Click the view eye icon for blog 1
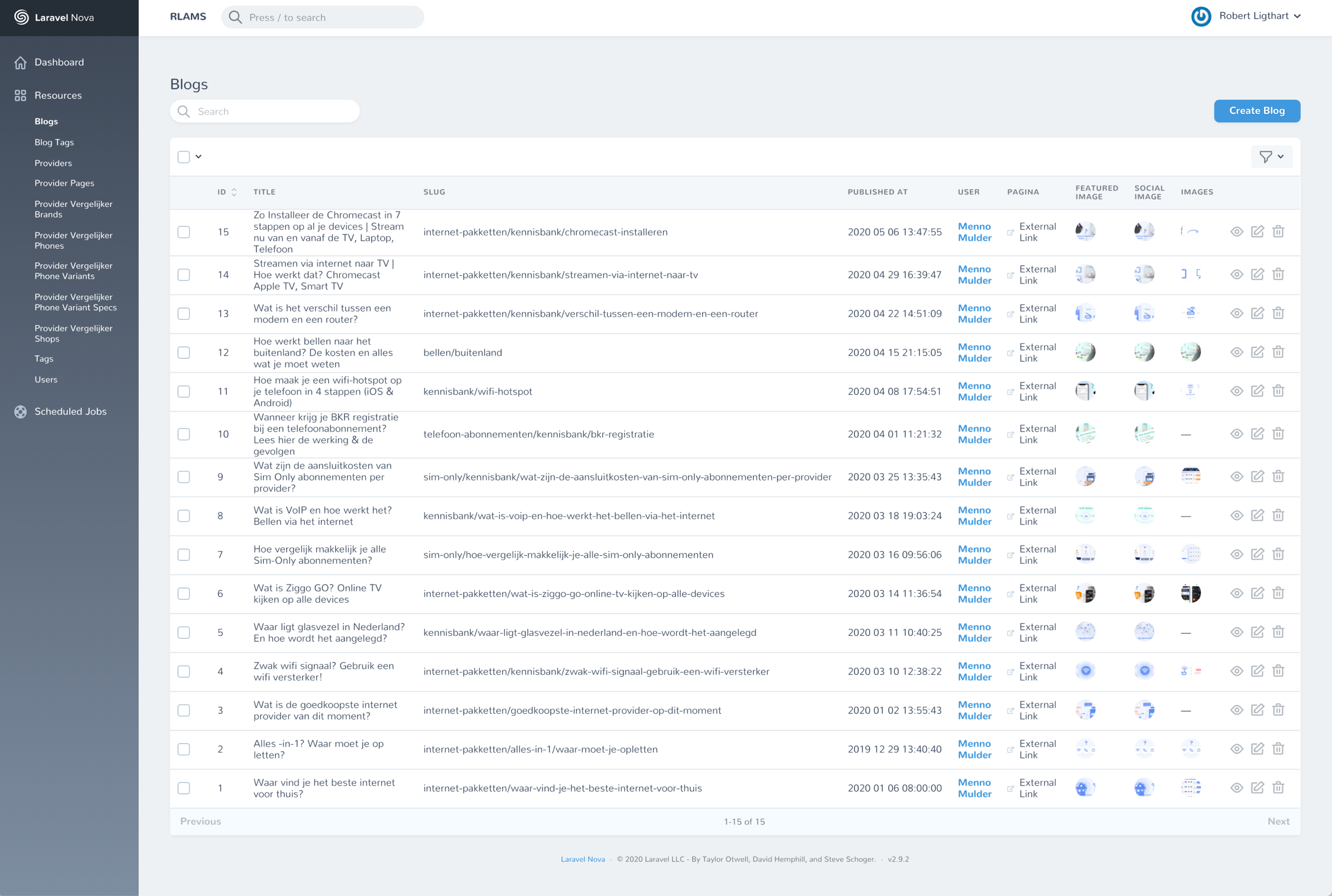The width and height of the screenshot is (1332, 896). pyautogui.click(x=1236, y=788)
